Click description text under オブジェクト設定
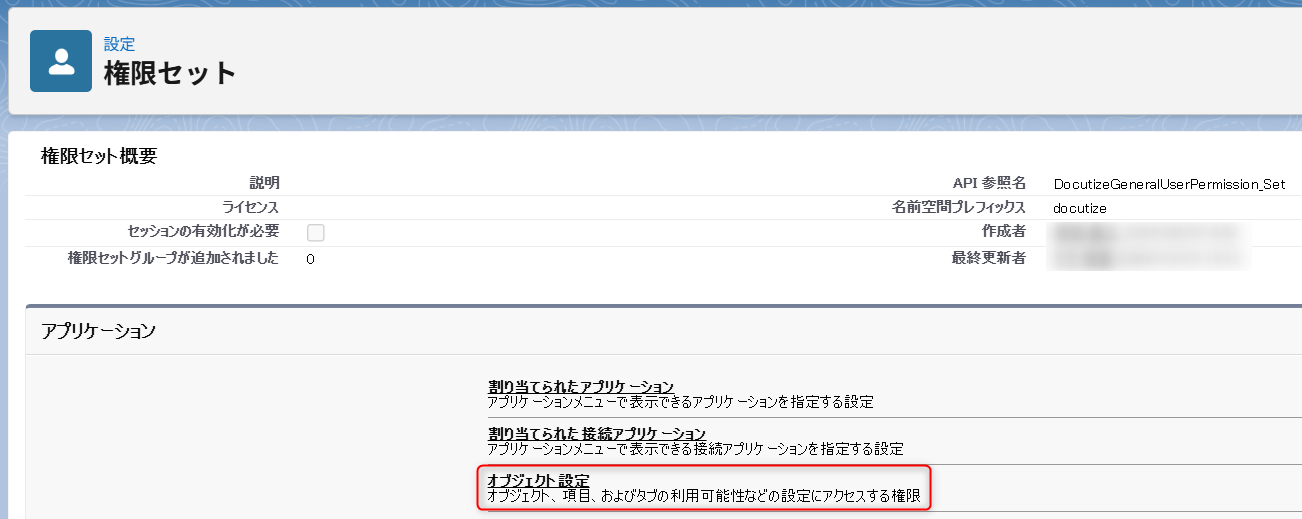The image size is (1302, 519). [x=703, y=497]
